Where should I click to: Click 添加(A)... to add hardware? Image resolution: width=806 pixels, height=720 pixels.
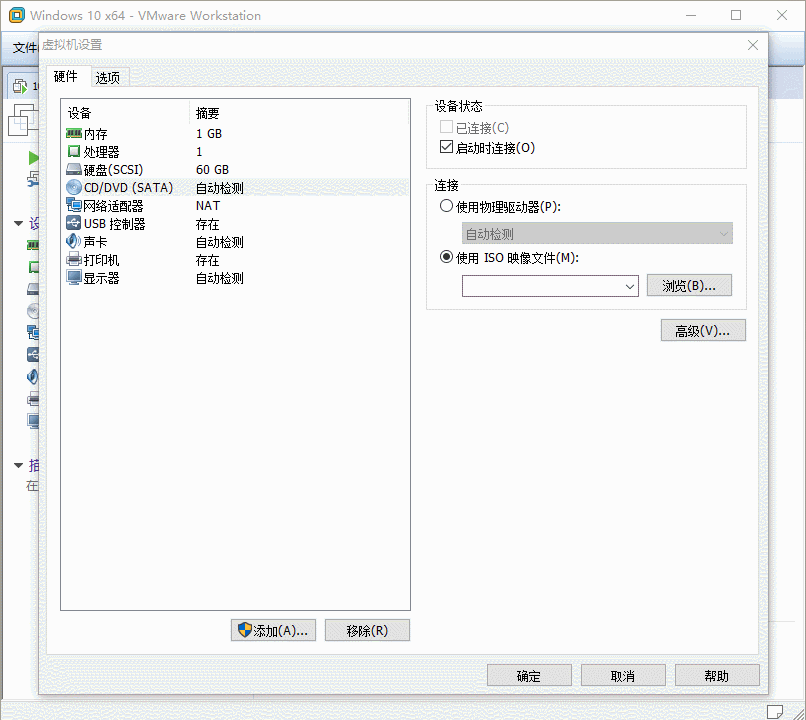click(x=273, y=630)
